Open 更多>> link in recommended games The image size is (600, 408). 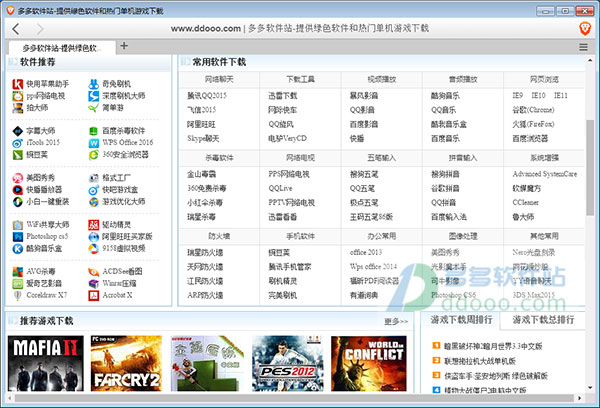coord(396,322)
